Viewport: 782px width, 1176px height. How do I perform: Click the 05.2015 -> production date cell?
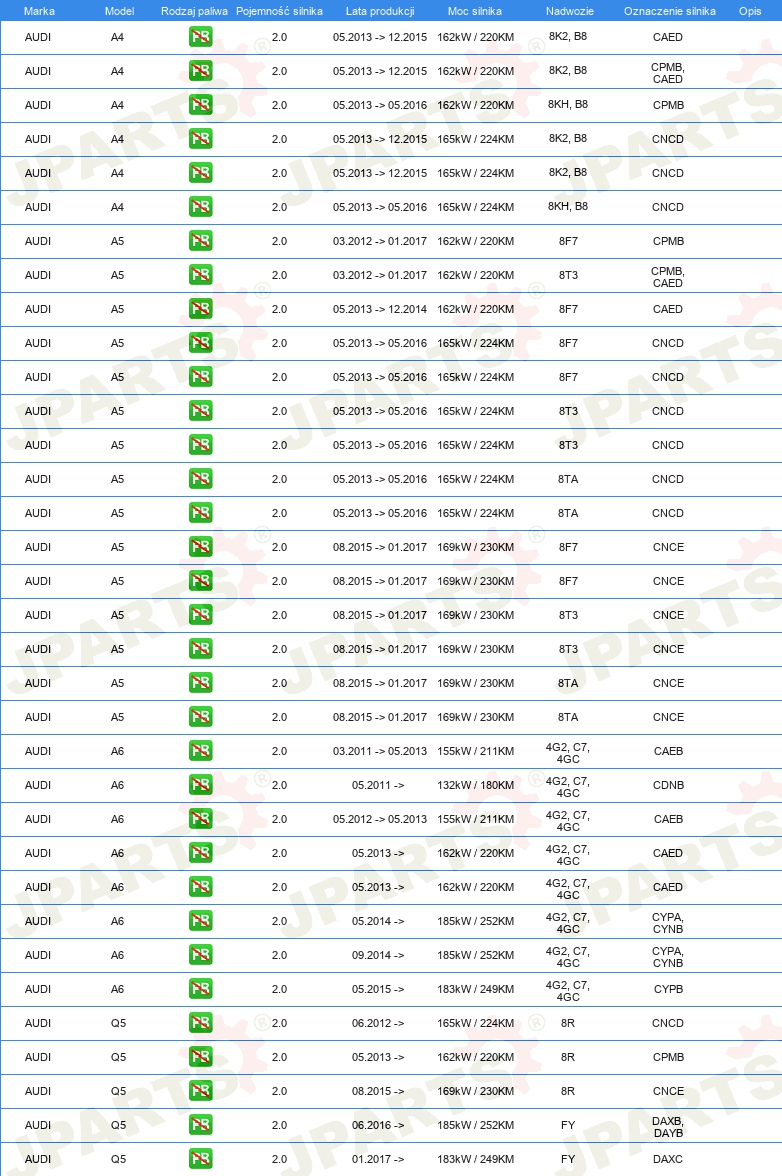point(378,989)
